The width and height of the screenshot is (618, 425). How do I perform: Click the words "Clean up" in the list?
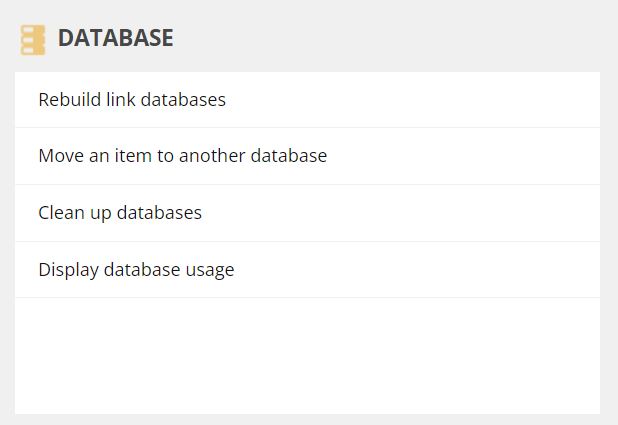tap(75, 213)
